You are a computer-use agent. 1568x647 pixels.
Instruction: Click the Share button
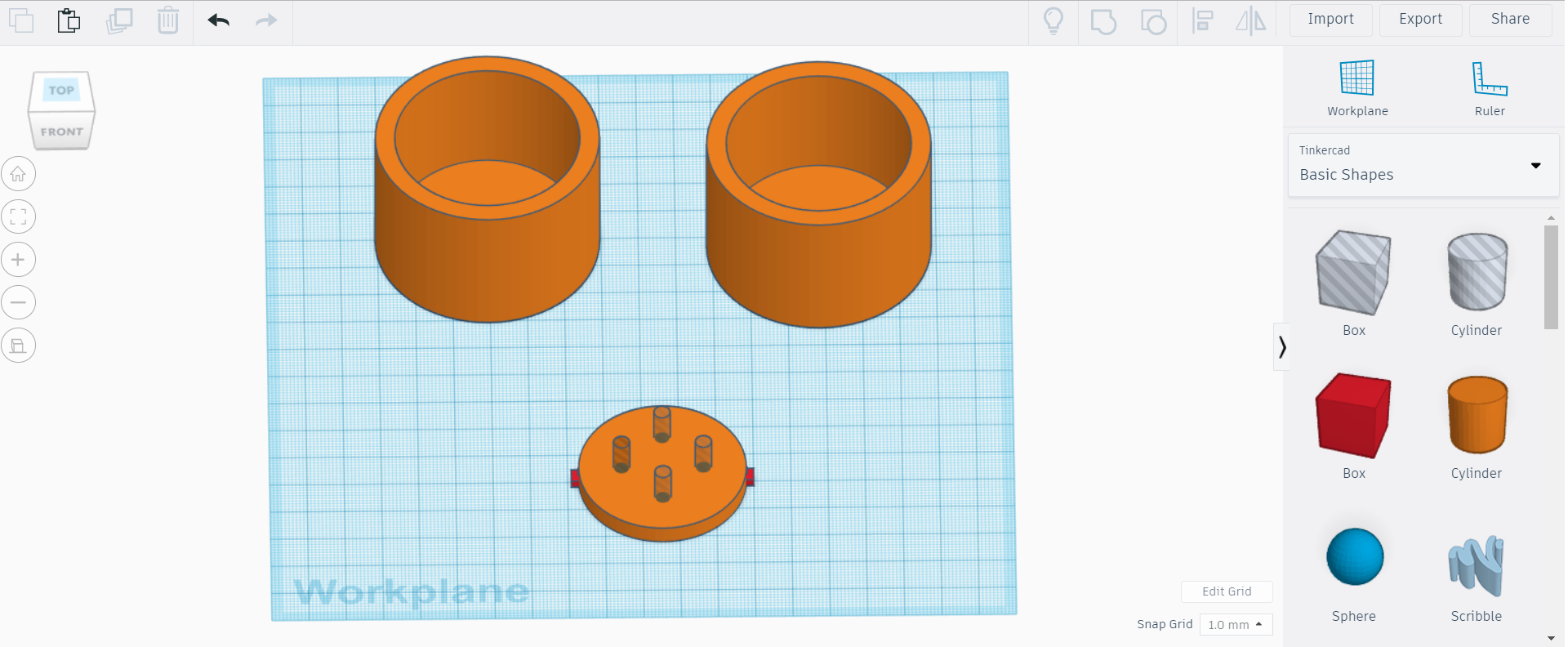click(1510, 20)
